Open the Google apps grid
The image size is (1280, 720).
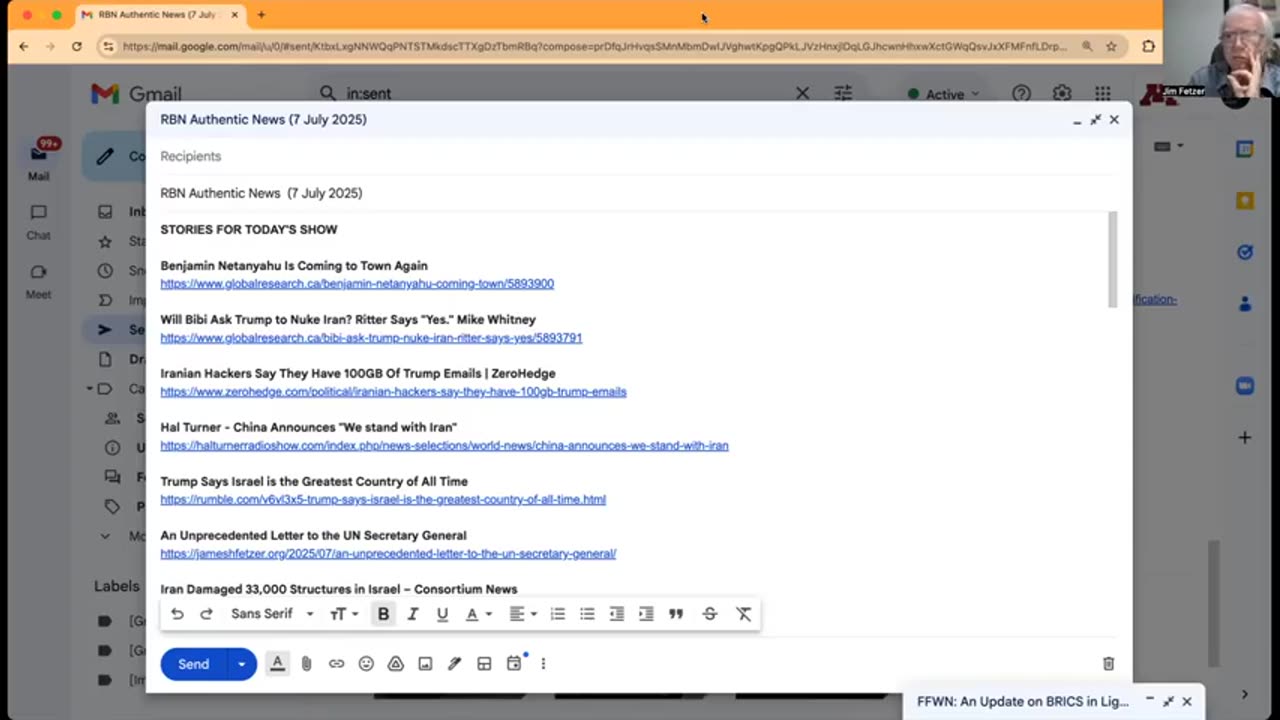(1102, 94)
